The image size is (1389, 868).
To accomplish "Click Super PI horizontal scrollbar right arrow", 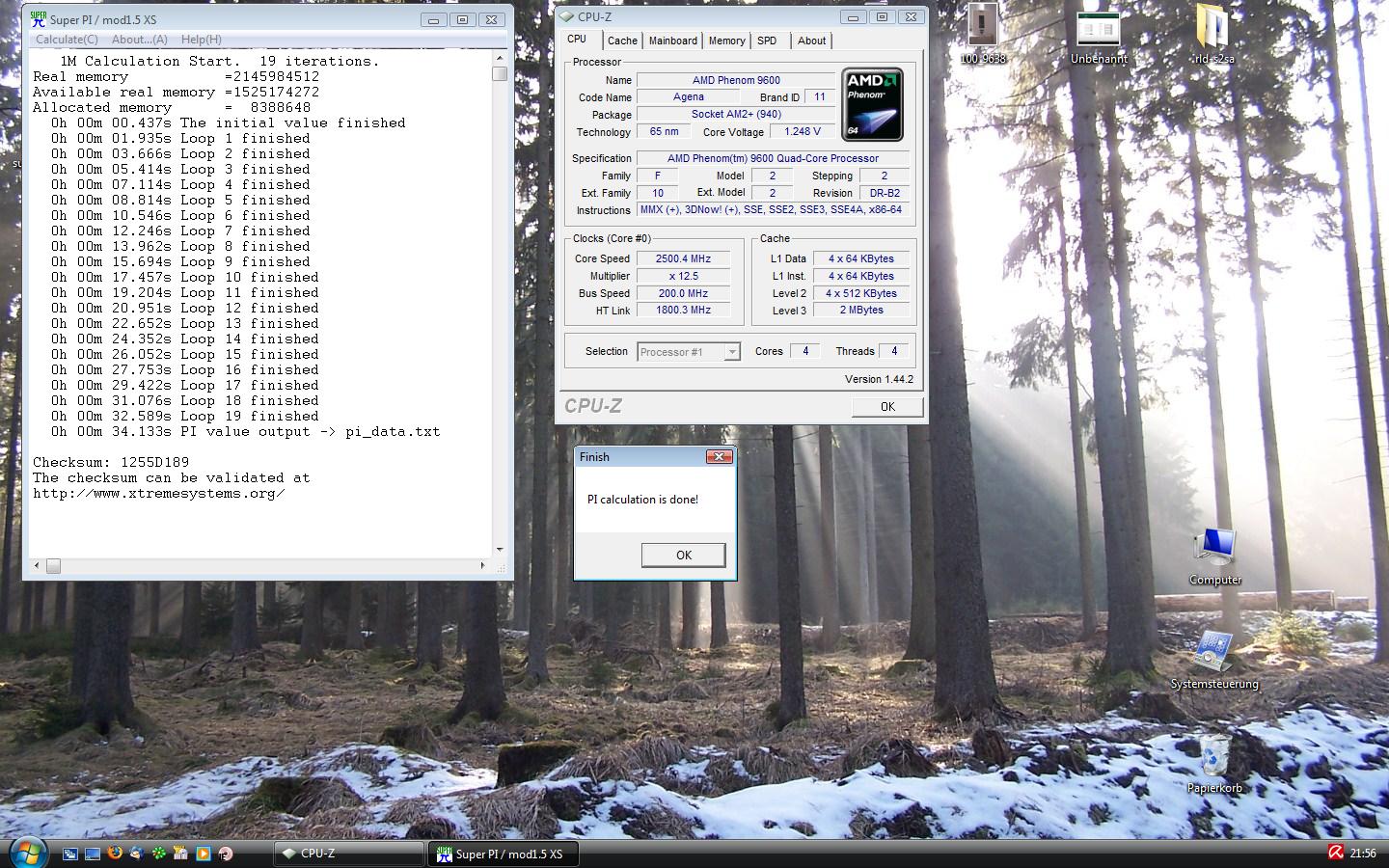I will point(483,566).
